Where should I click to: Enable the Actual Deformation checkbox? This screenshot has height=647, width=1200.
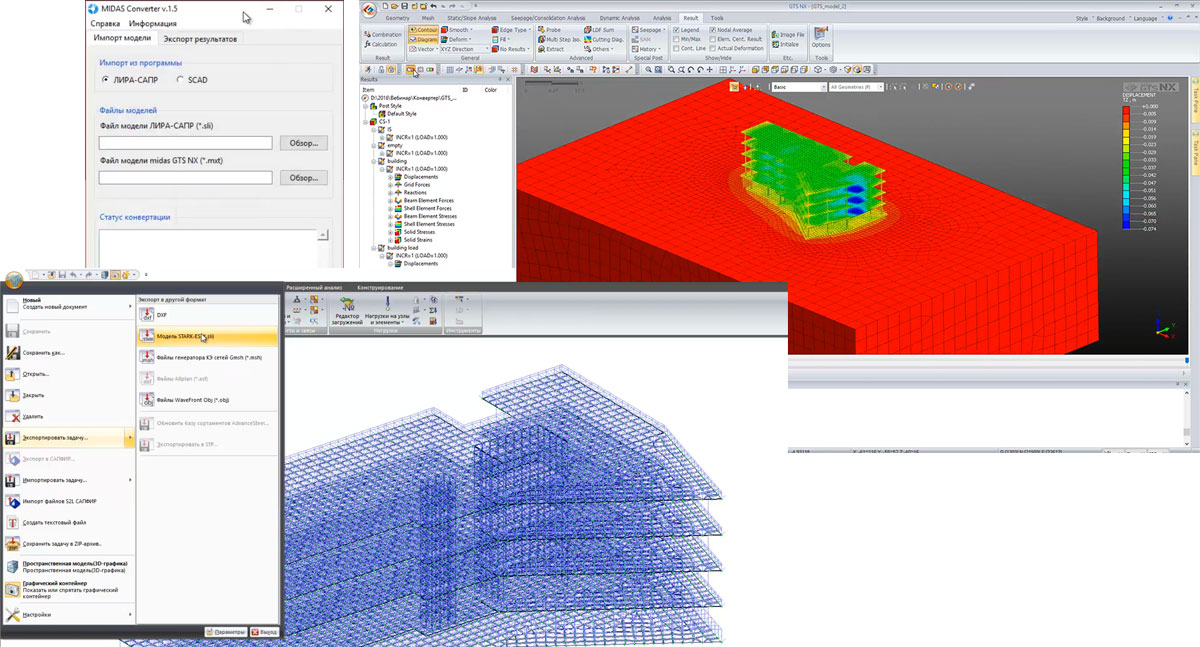point(711,49)
